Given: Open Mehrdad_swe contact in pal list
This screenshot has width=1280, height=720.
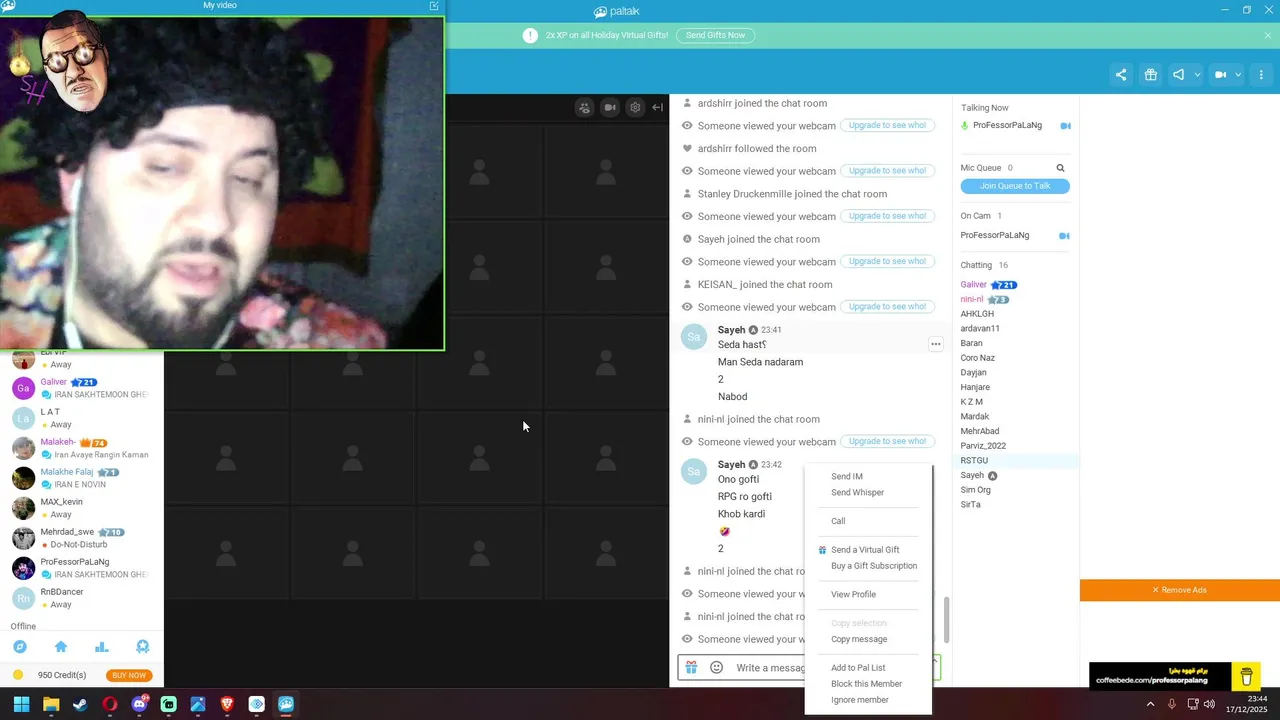Looking at the screenshot, I should [82, 538].
